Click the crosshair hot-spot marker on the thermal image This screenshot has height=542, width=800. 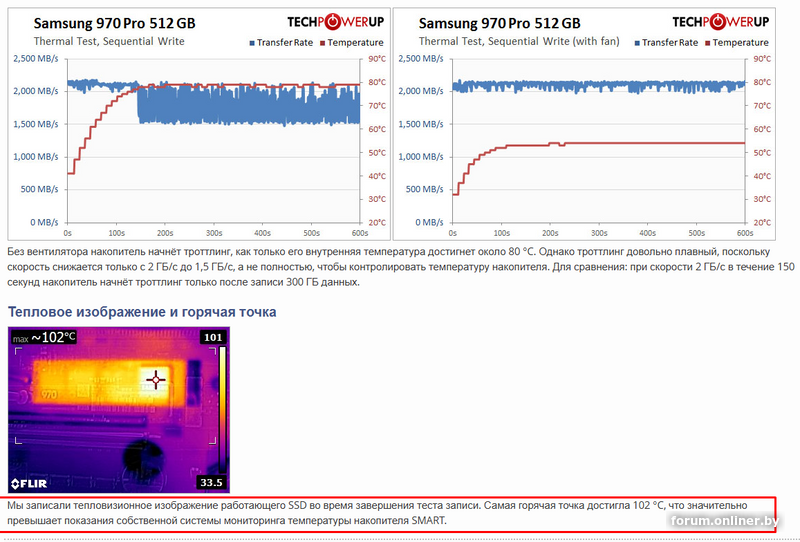pyautogui.click(x=156, y=380)
